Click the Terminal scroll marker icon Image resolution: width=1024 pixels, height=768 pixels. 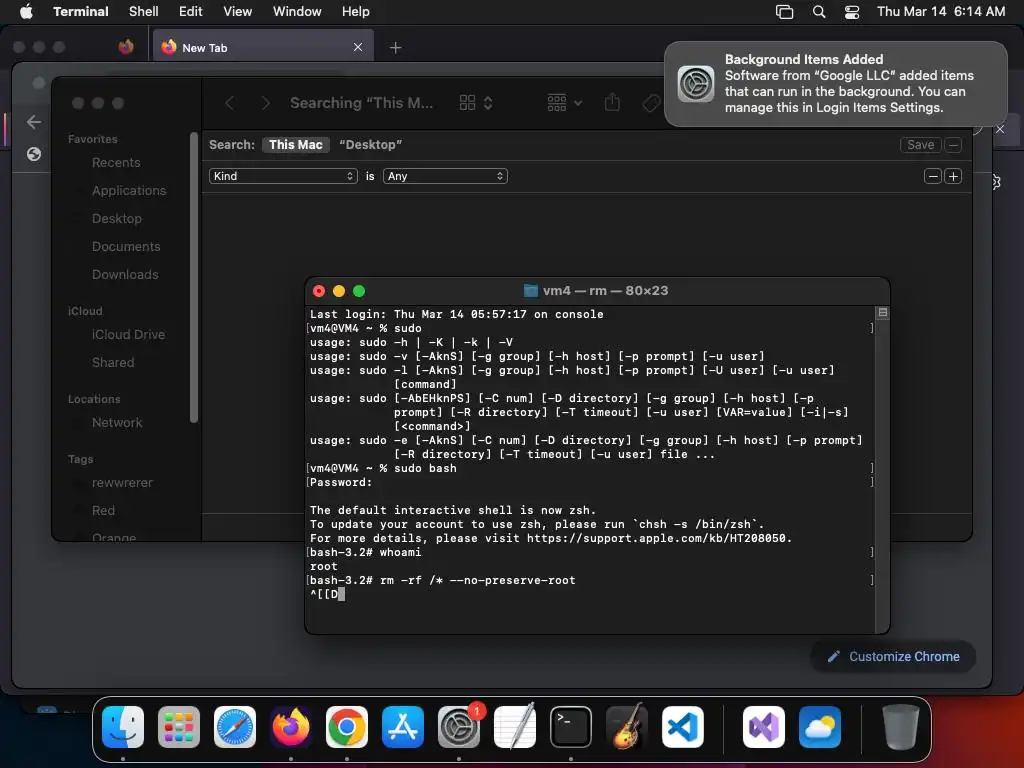tap(882, 313)
